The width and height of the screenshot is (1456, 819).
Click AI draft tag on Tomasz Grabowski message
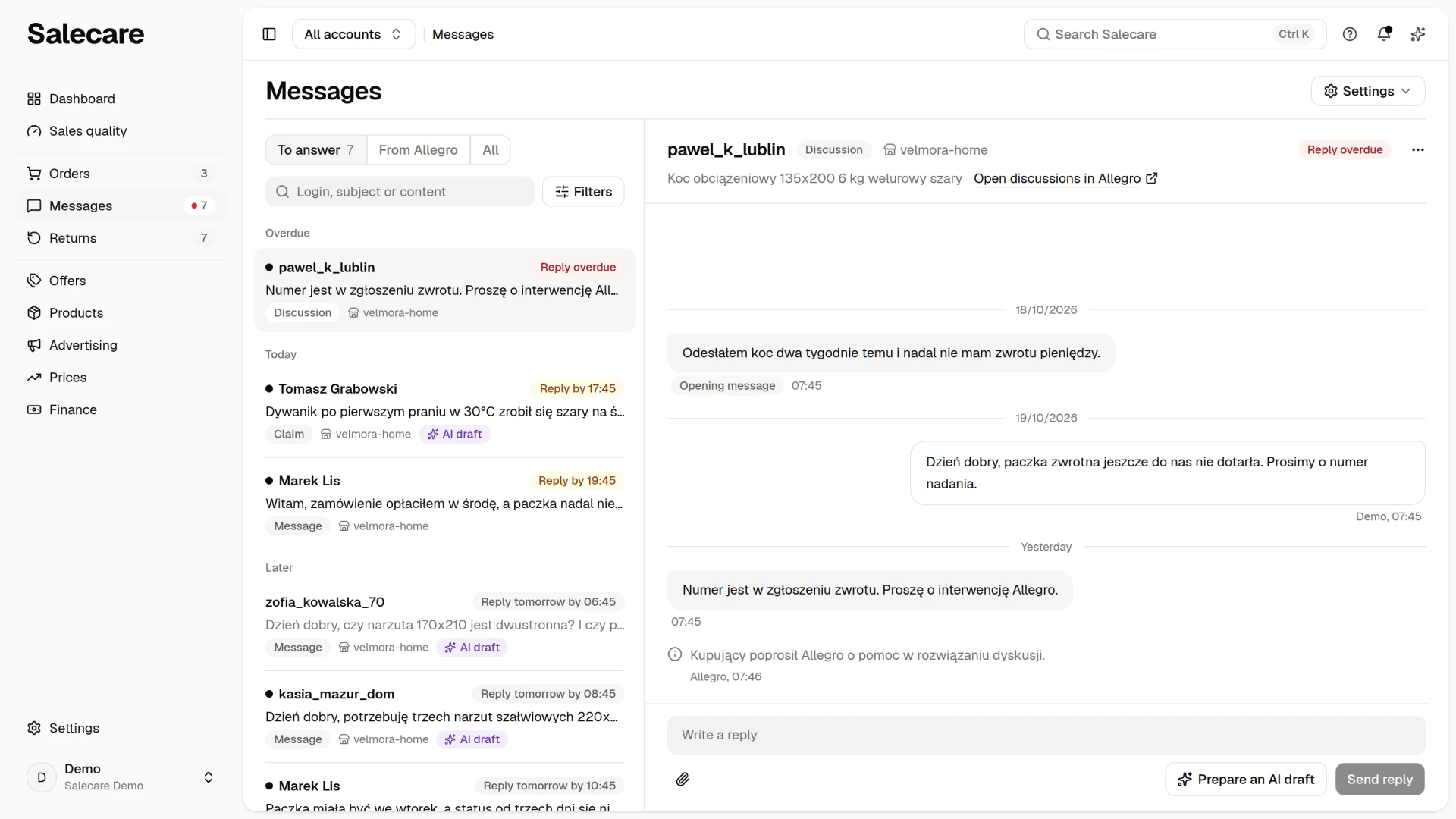(x=455, y=435)
